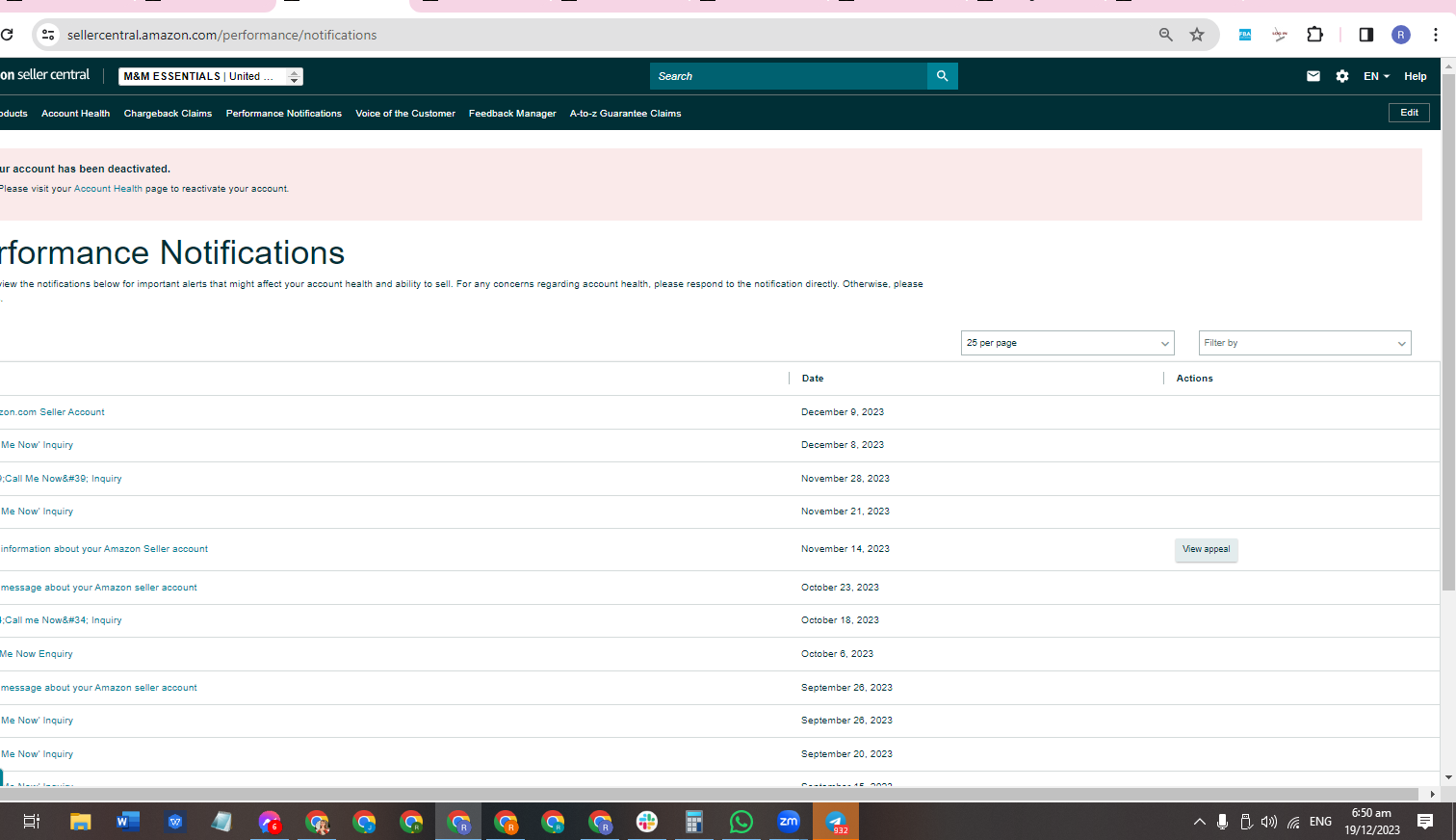1456x840 pixels.
Task: Click the browser address bar URL
Action: coord(221,35)
